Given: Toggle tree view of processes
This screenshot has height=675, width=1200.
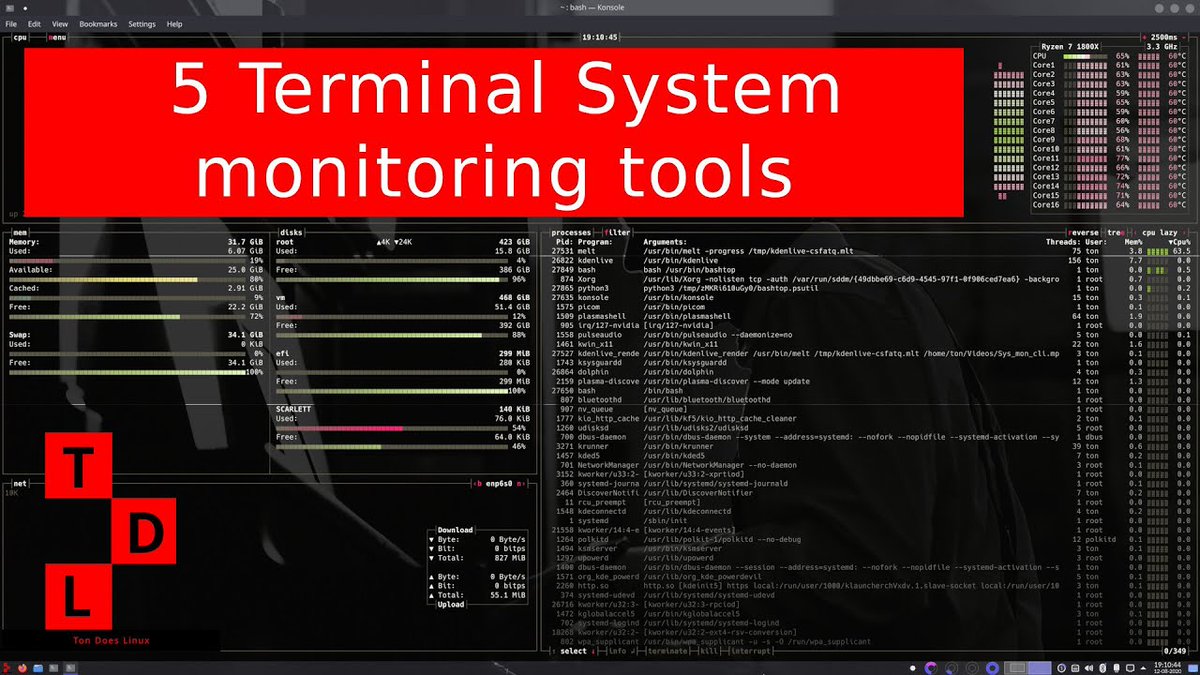Looking at the screenshot, I should click(x=1115, y=232).
